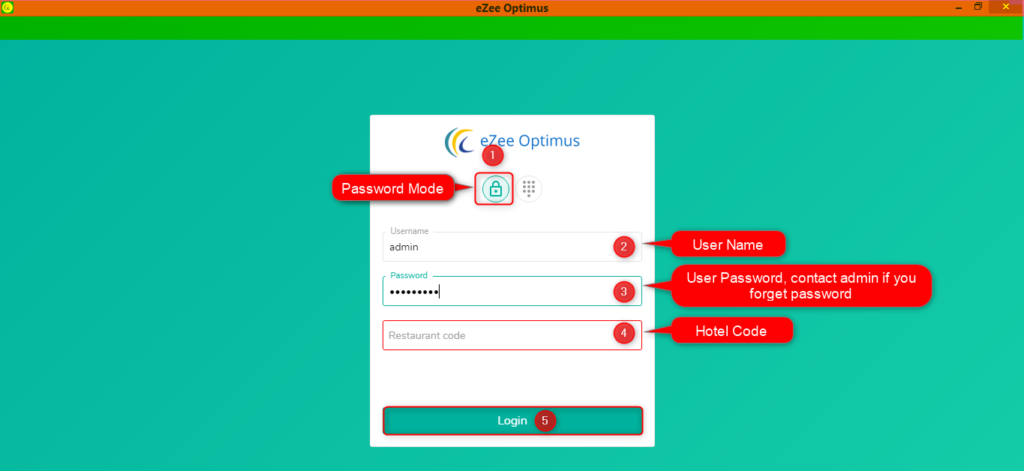This screenshot has height=471, width=1024.
Task: Restore down the eZee Optimus window
Action: point(978,7)
